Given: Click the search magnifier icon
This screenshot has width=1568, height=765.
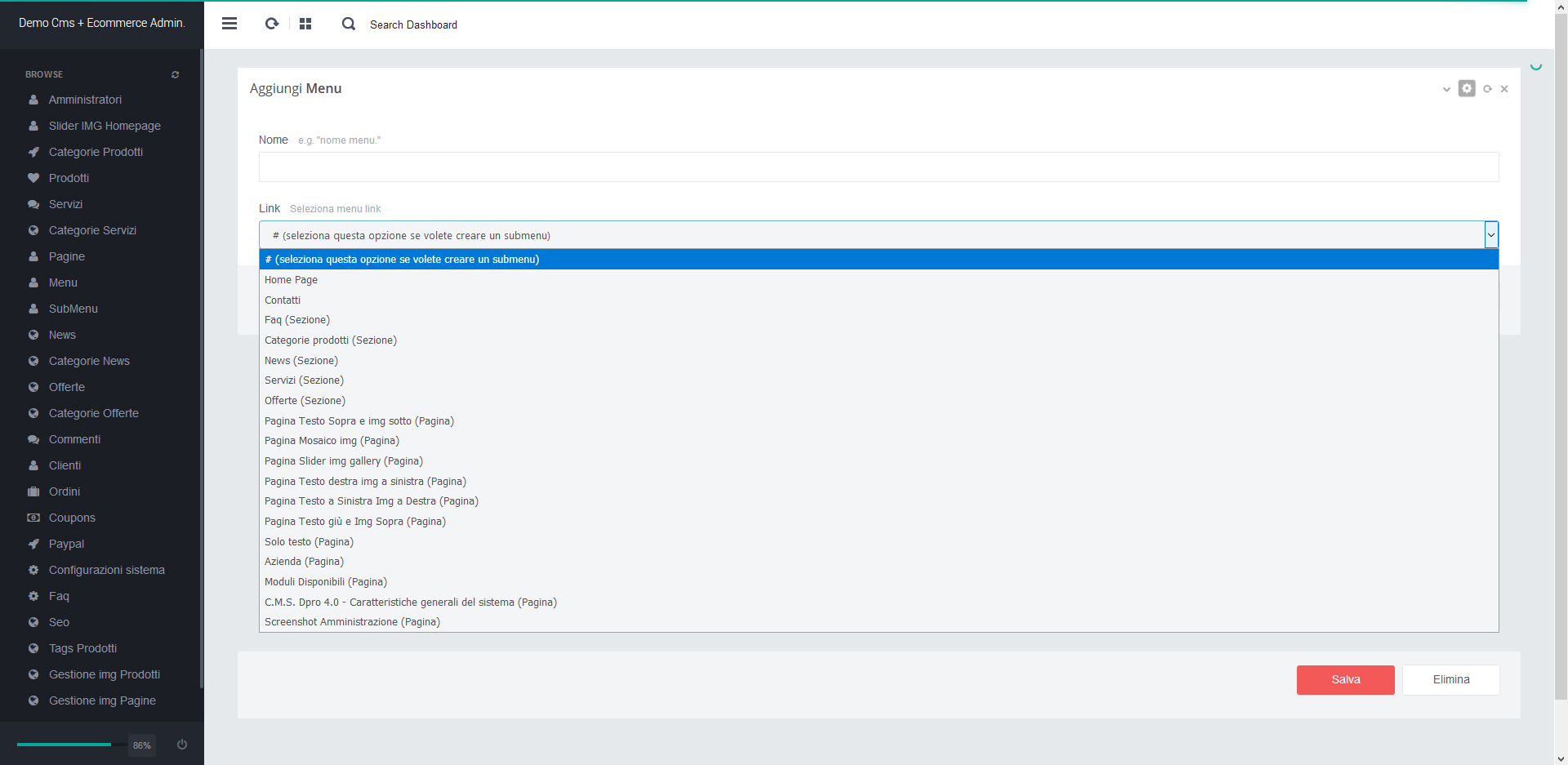Looking at the screenshot, I should [x=349, y=24].
